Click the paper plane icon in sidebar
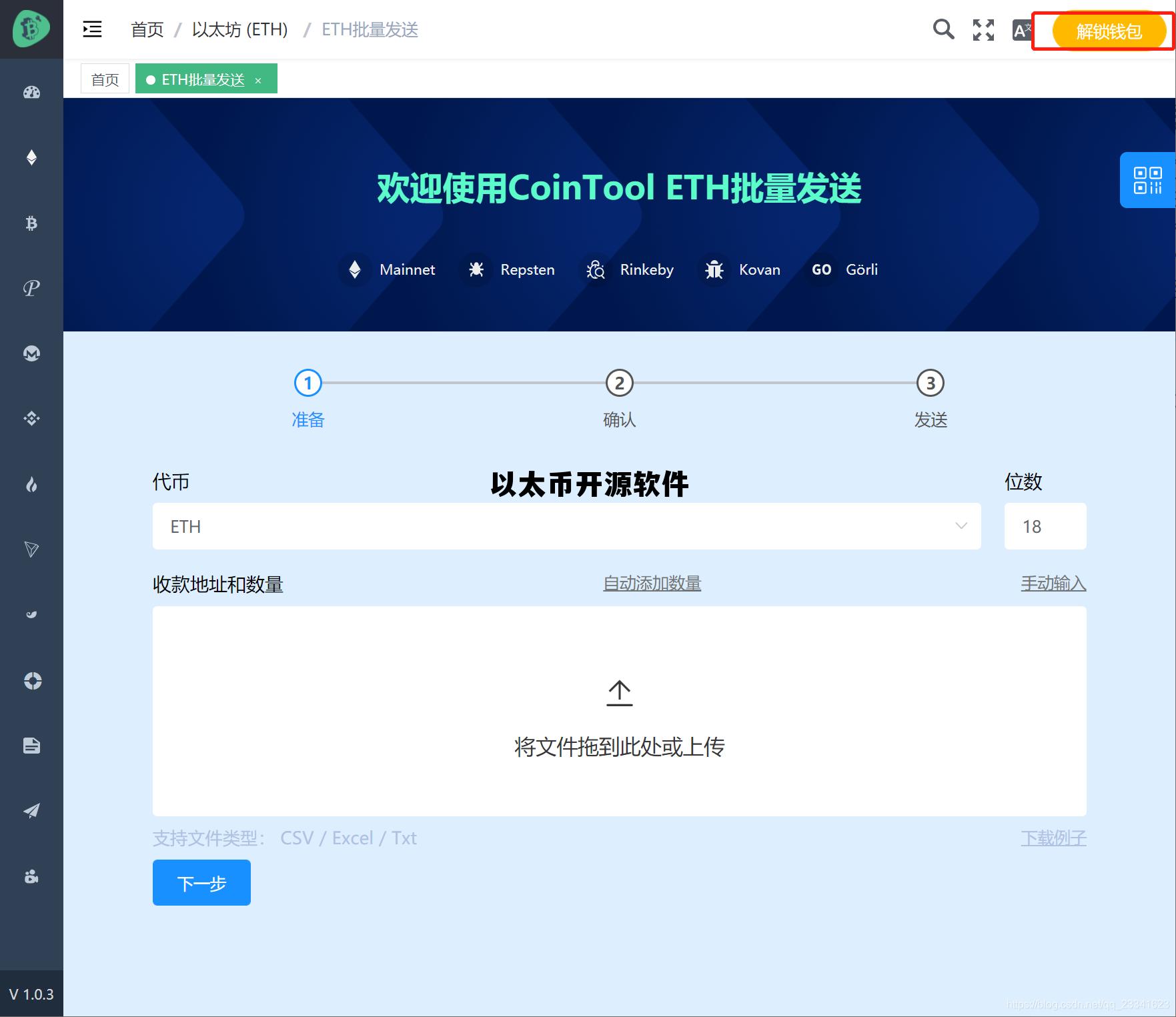Viewport: 1176px width, 1017px height. pyautogui.click(x=31, y=810)
